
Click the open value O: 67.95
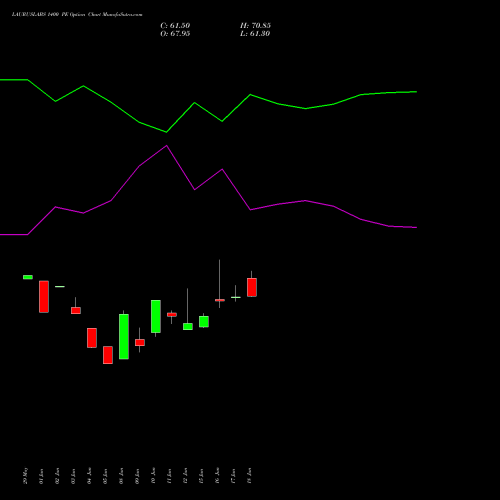pos(175,34)
